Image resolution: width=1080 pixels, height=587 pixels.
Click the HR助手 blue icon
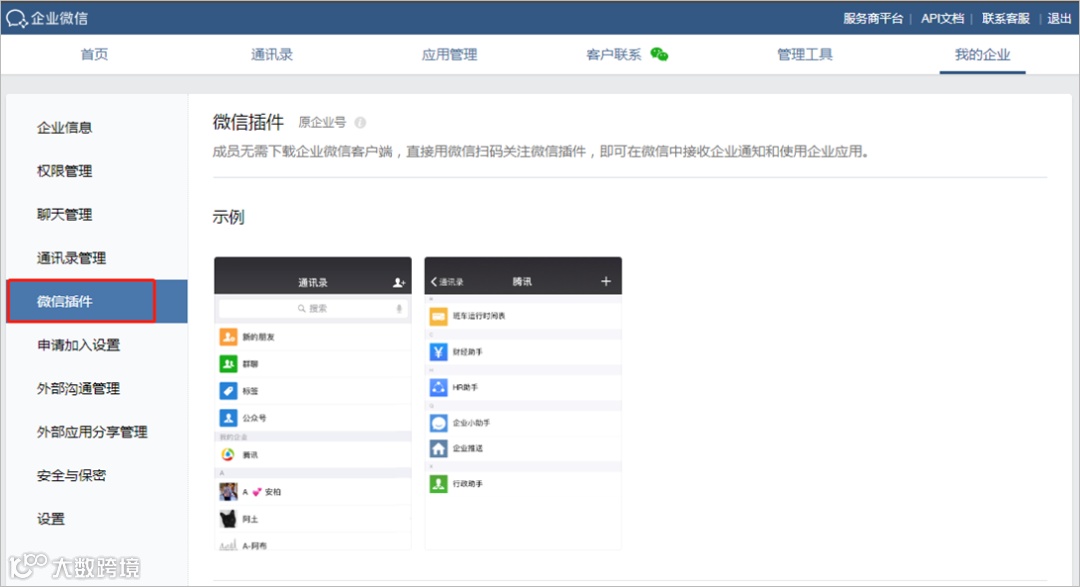point(439,387)
